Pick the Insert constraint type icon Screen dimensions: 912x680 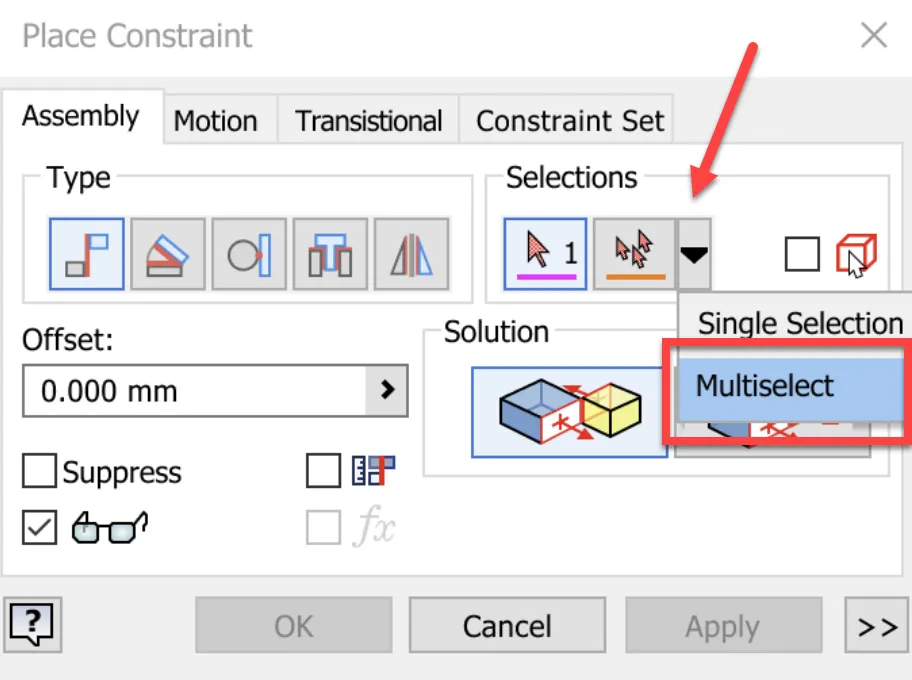pos(330,254)
